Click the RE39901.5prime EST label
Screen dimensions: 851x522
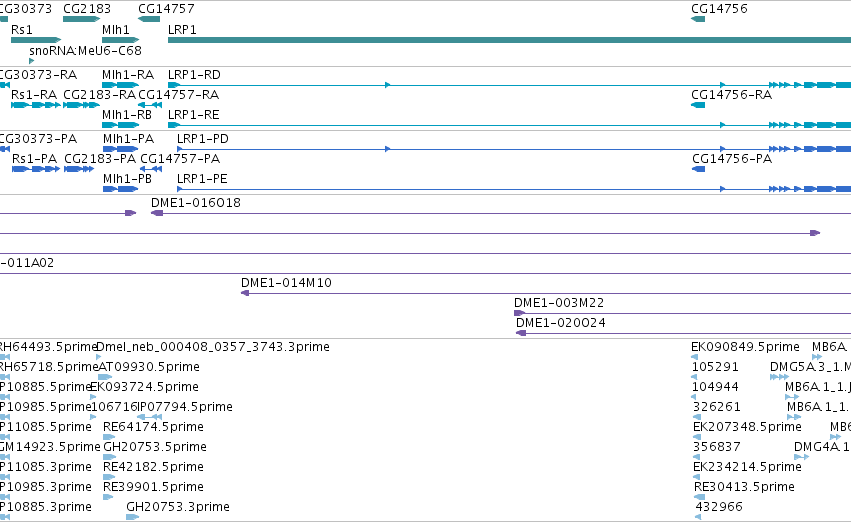(x=154, y=487)
